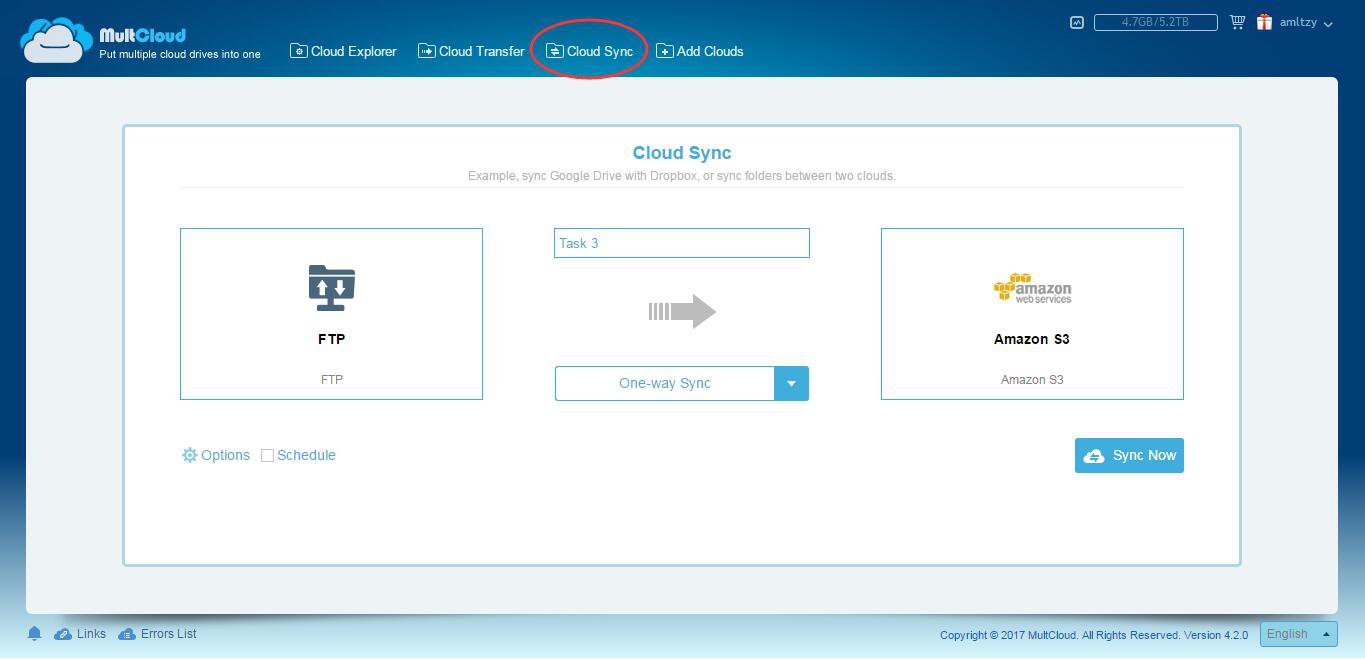Select the FTP source box
This screenshot has height=659, width=1365.
331,314
